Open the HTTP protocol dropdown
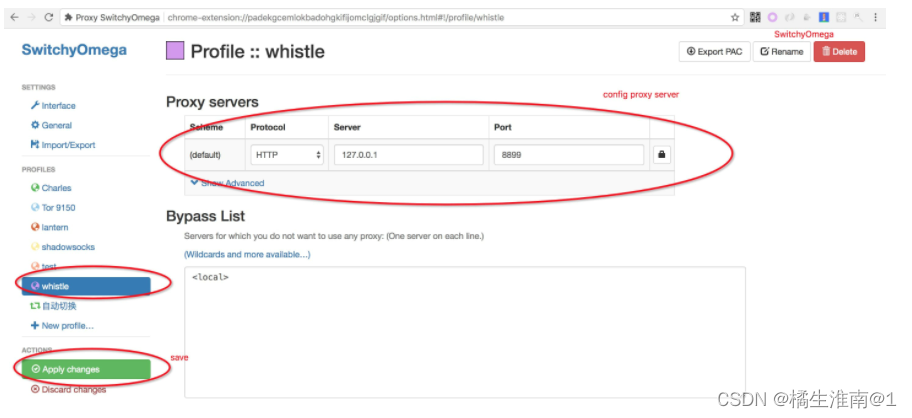The image size is (912, 418). coord(287,155)
